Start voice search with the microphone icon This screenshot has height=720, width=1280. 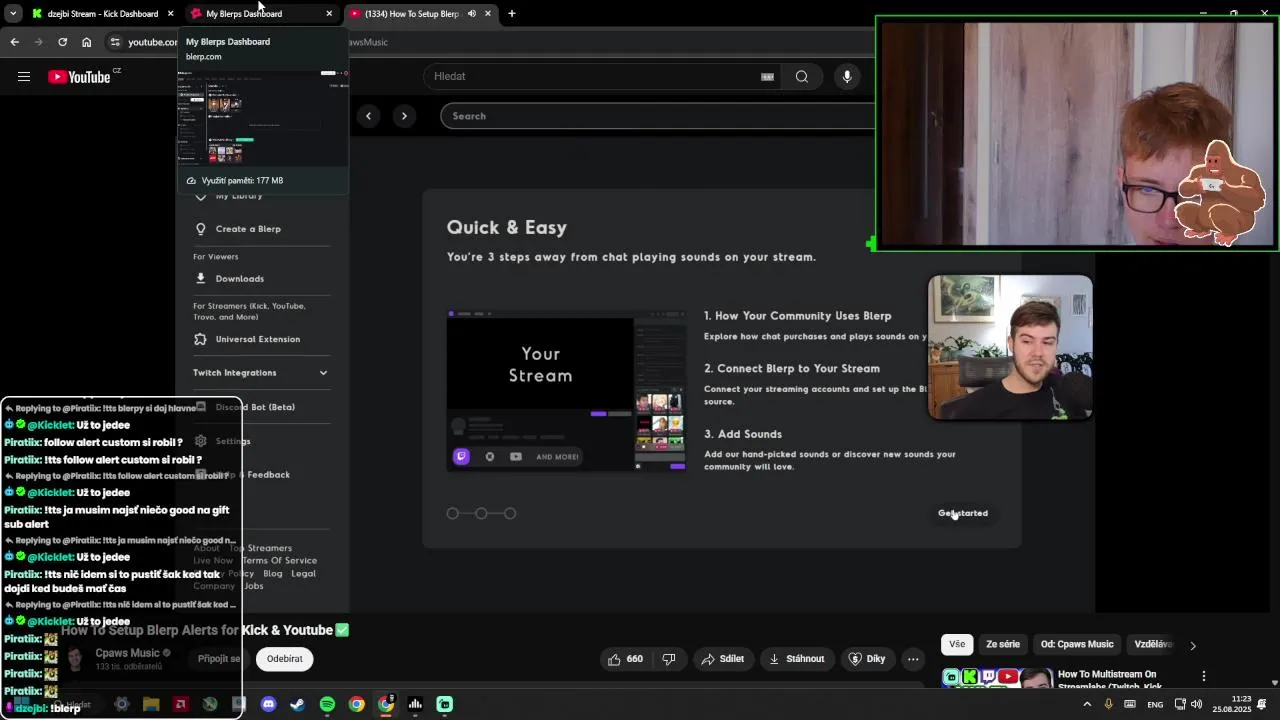pyautogui.click(x=846, y=76)
